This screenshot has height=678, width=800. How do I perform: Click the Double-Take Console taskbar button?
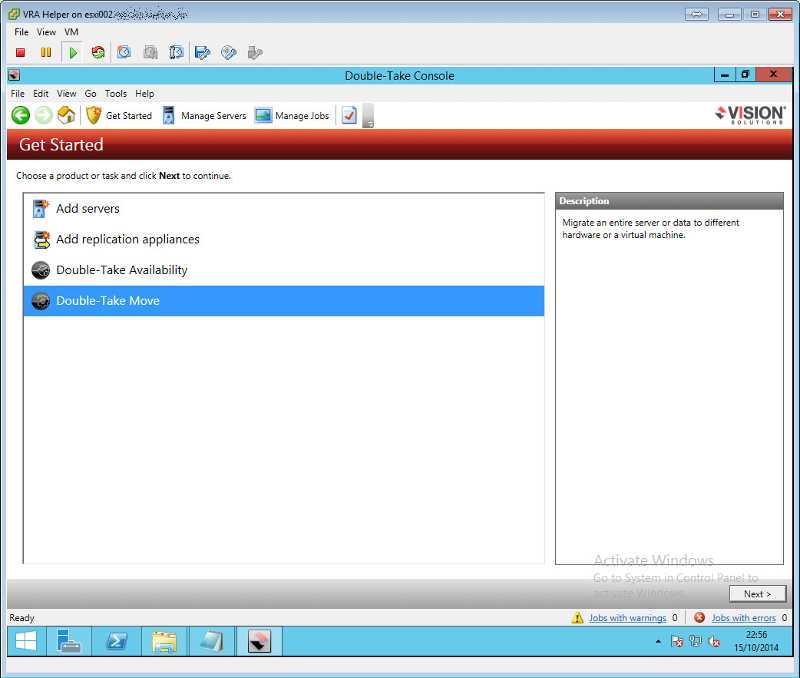(x=259, y=641)
